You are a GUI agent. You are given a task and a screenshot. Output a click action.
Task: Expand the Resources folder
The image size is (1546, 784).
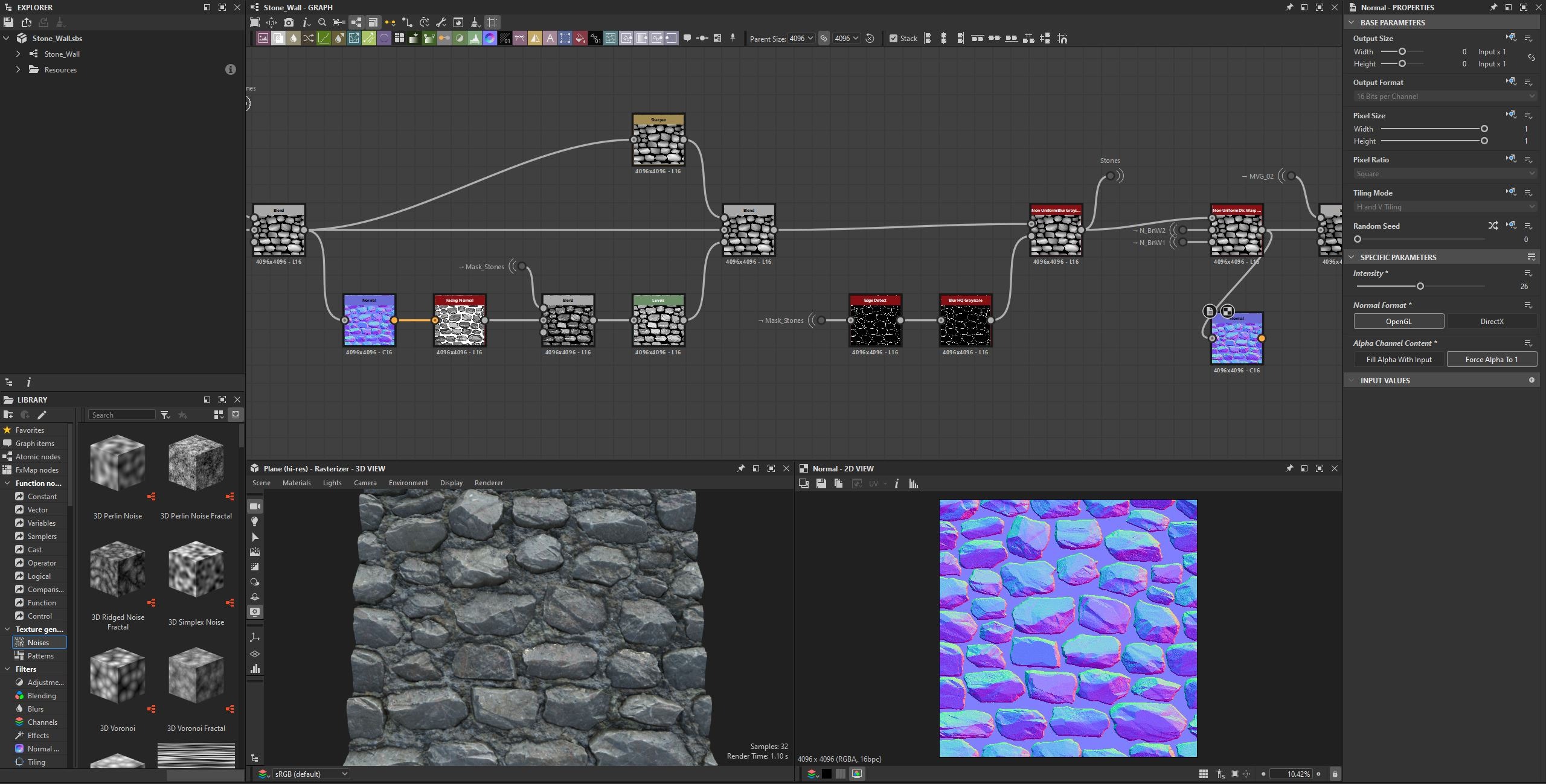pyautogui.click(x=18, y=69)
